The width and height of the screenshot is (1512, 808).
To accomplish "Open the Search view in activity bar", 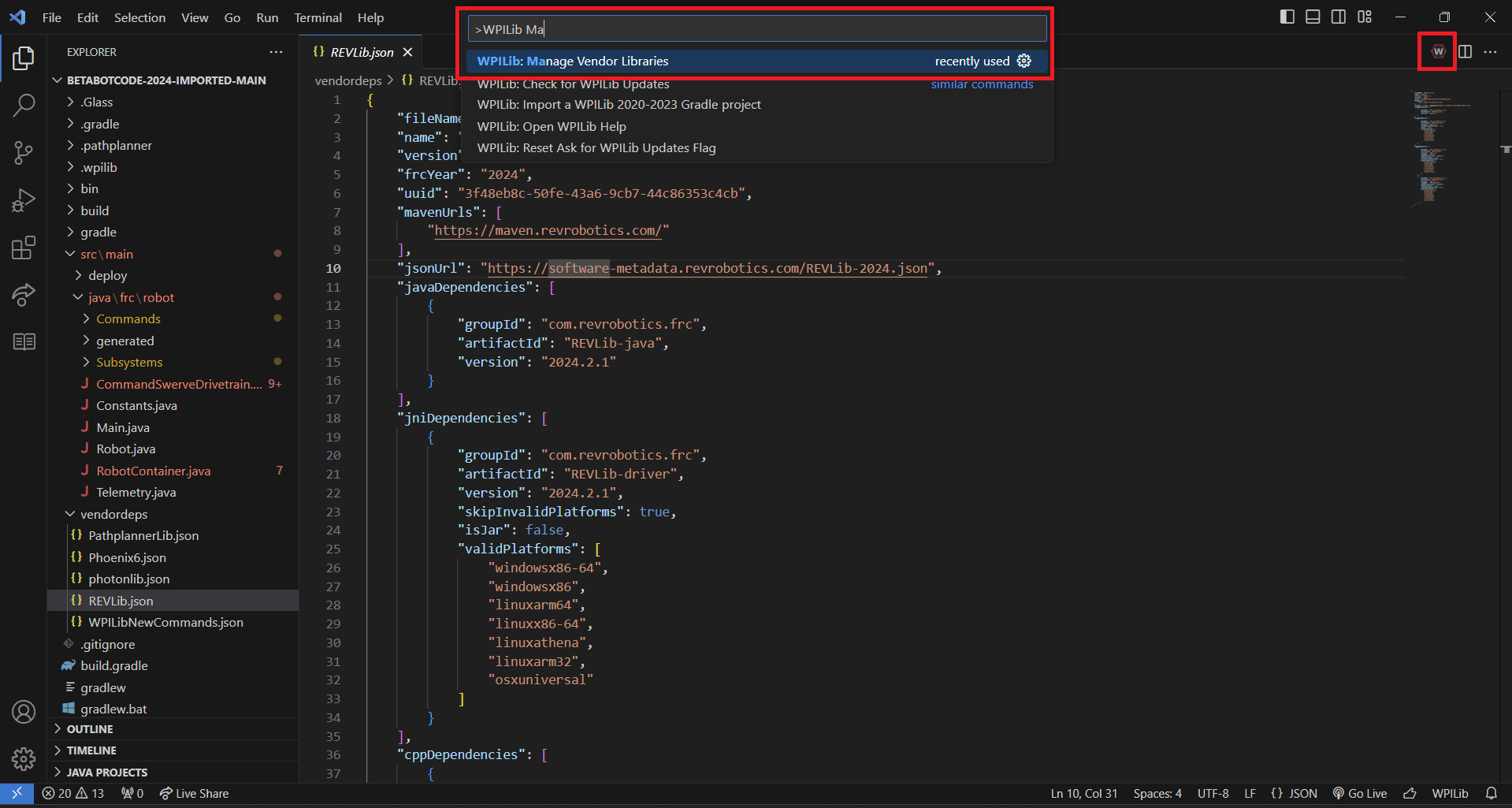I will click(24, 105).
